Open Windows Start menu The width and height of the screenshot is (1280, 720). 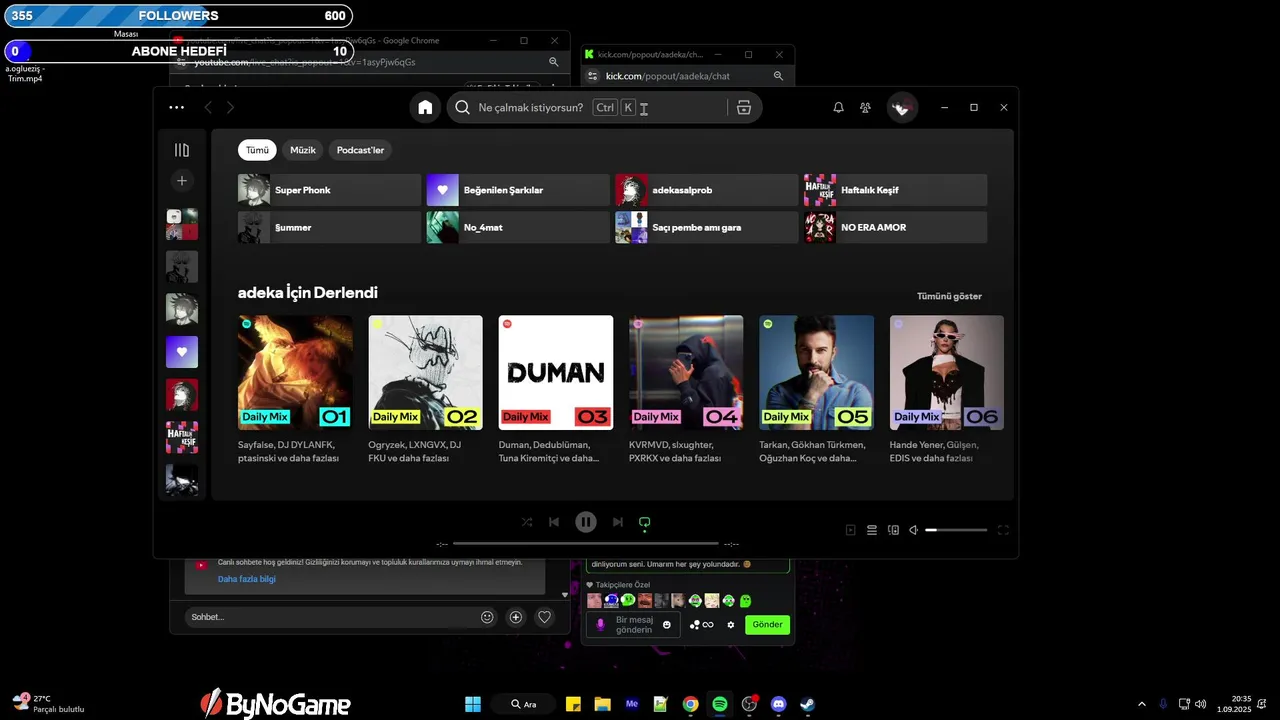point(473,704)
